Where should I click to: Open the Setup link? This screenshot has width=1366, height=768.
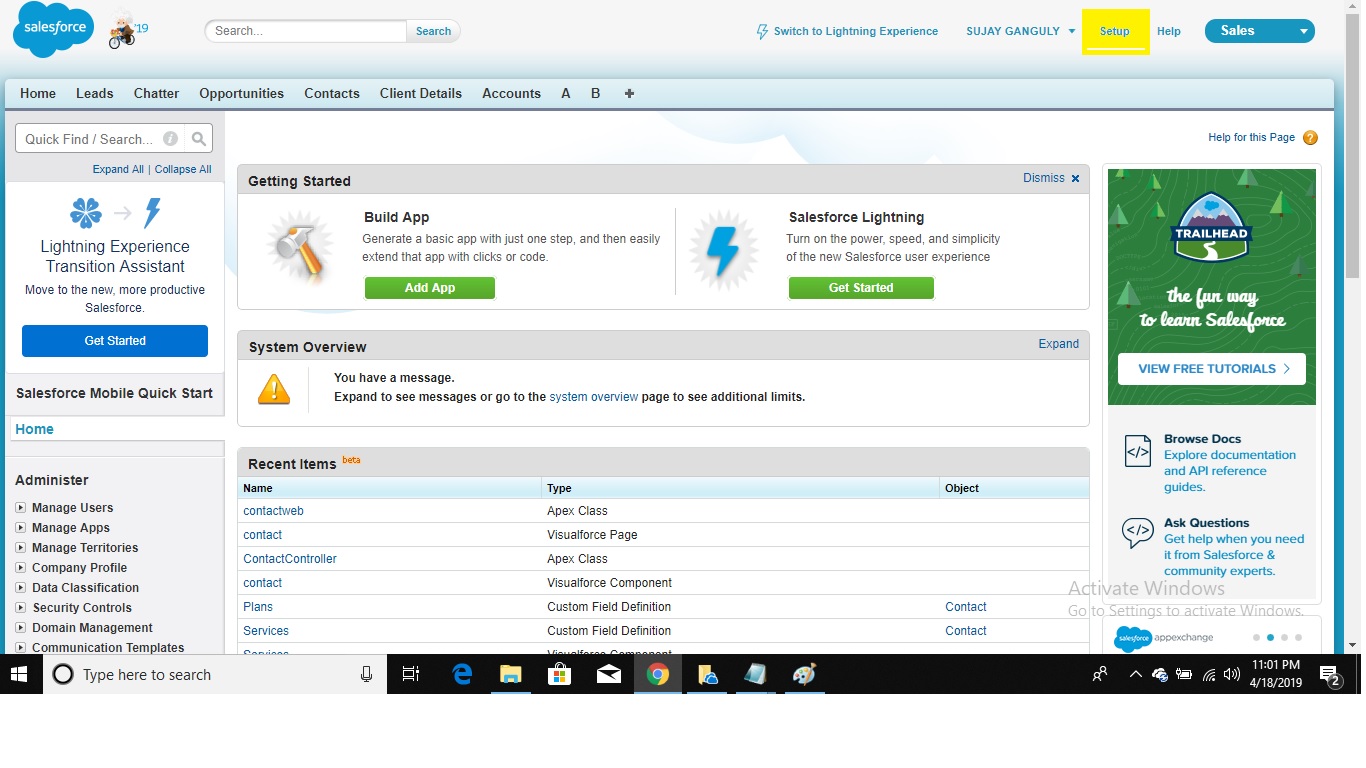pos(1115,31)
